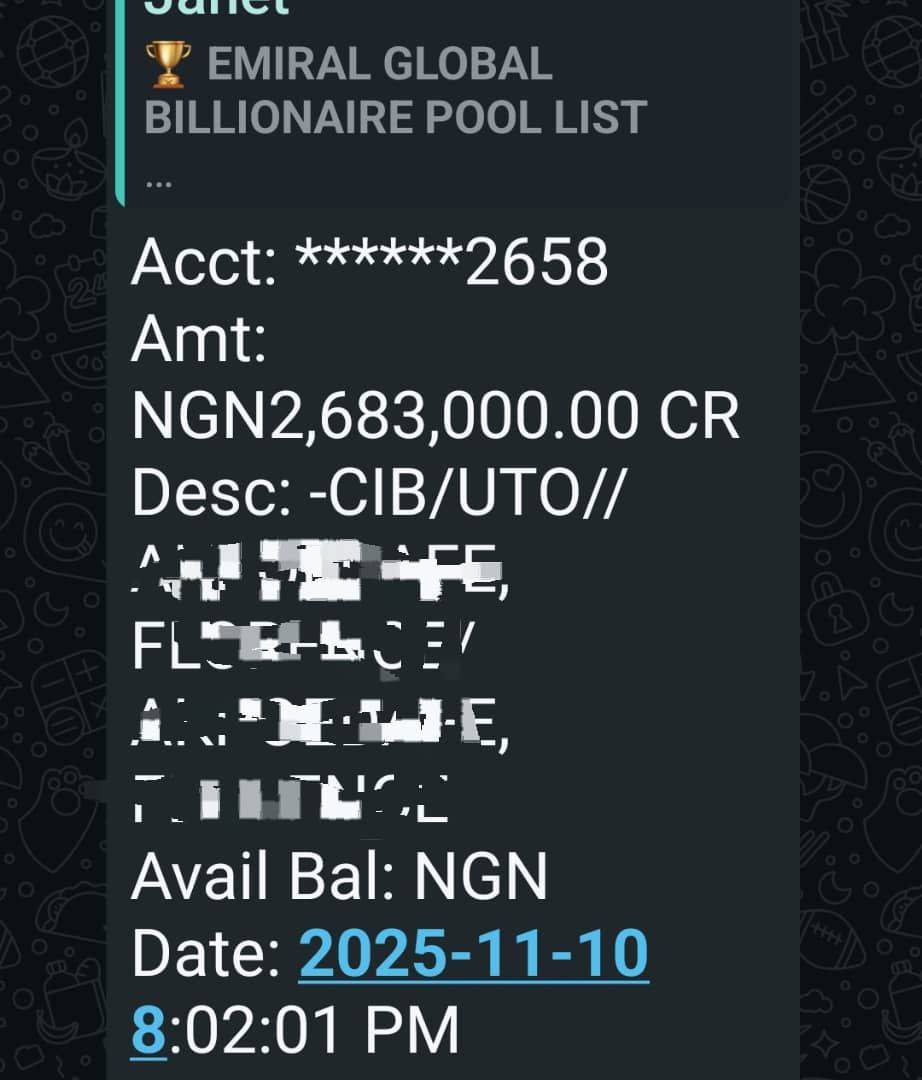Tap the fourth redacted name line
Screen dimensions: 922x1080
pos(290,800)
